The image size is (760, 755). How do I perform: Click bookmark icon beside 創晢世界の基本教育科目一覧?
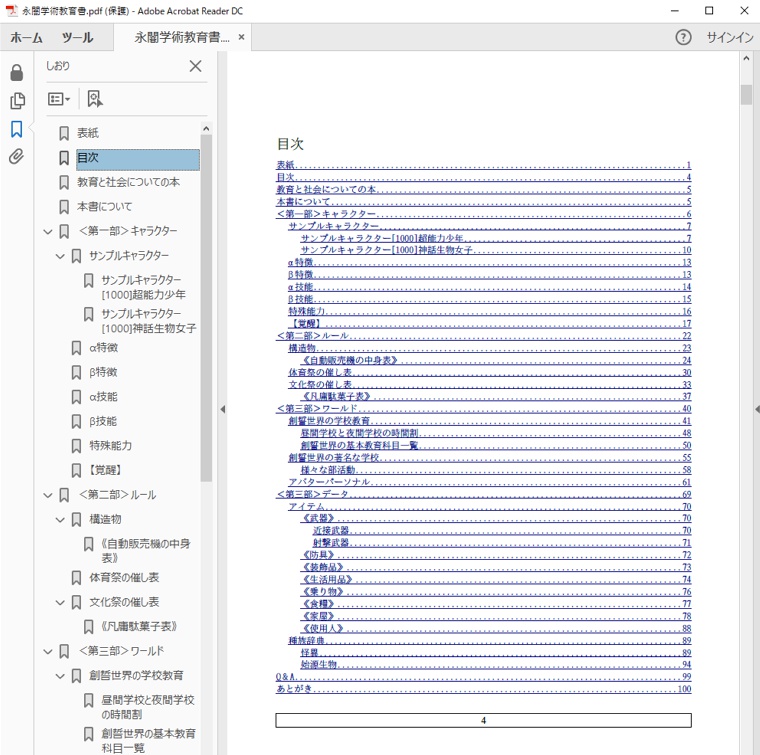tap(88, 734)
